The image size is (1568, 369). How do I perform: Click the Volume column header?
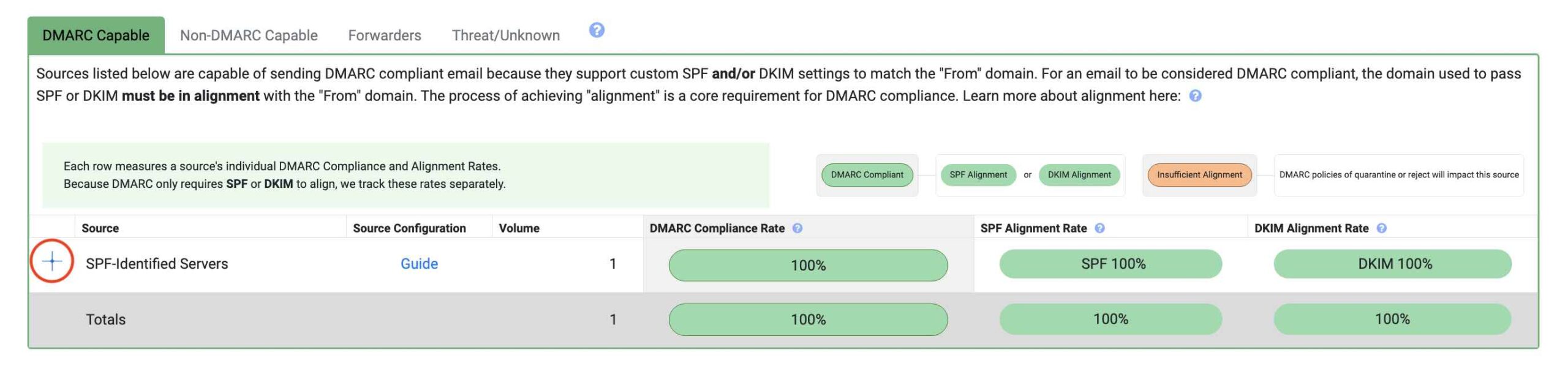point(519,228)
